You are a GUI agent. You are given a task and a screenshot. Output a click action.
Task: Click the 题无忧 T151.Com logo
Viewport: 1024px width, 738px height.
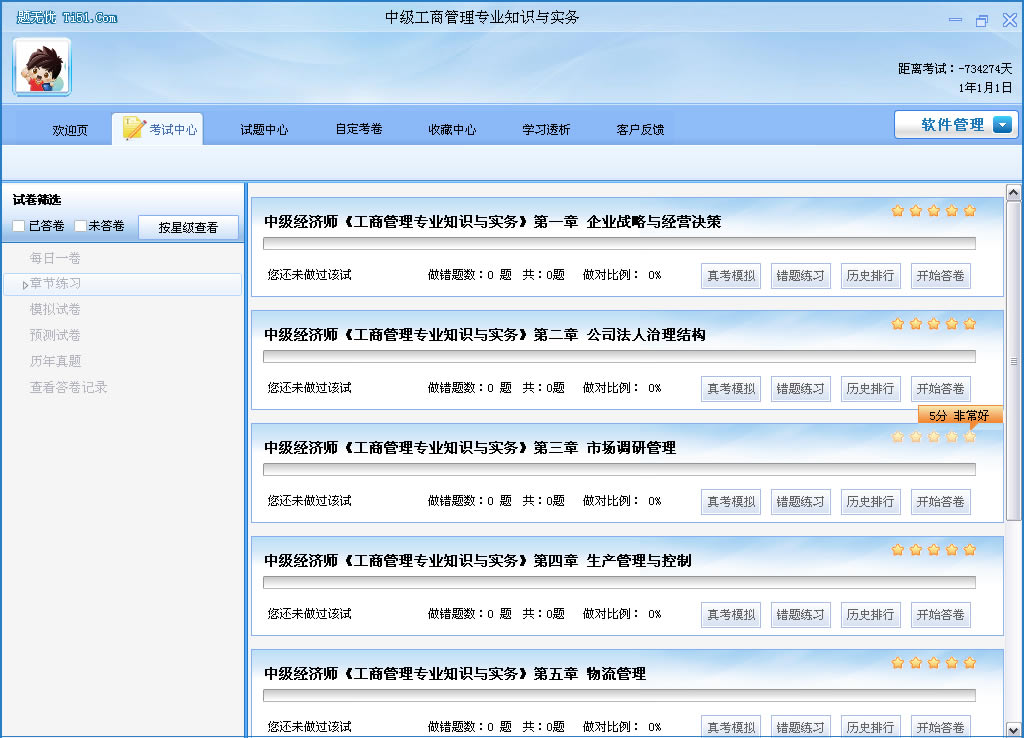(x=67, y=18)
